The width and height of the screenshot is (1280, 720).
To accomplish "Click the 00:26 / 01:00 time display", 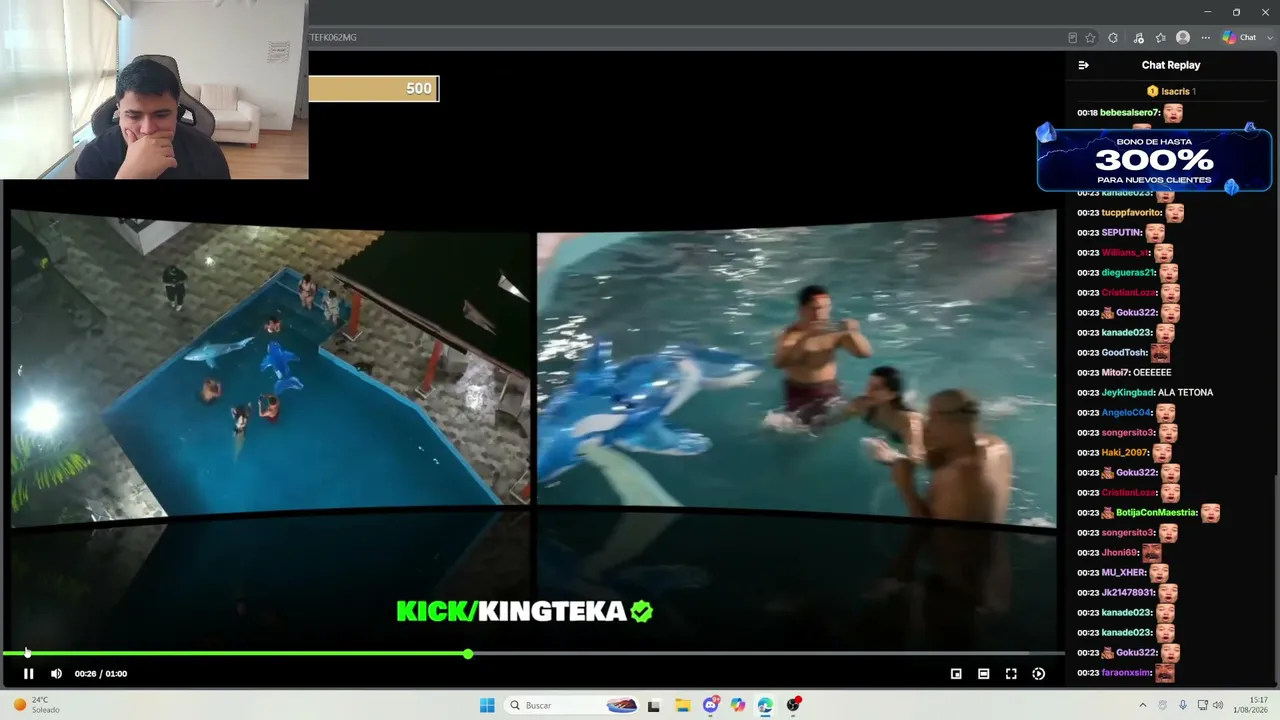I will point(101,674).
